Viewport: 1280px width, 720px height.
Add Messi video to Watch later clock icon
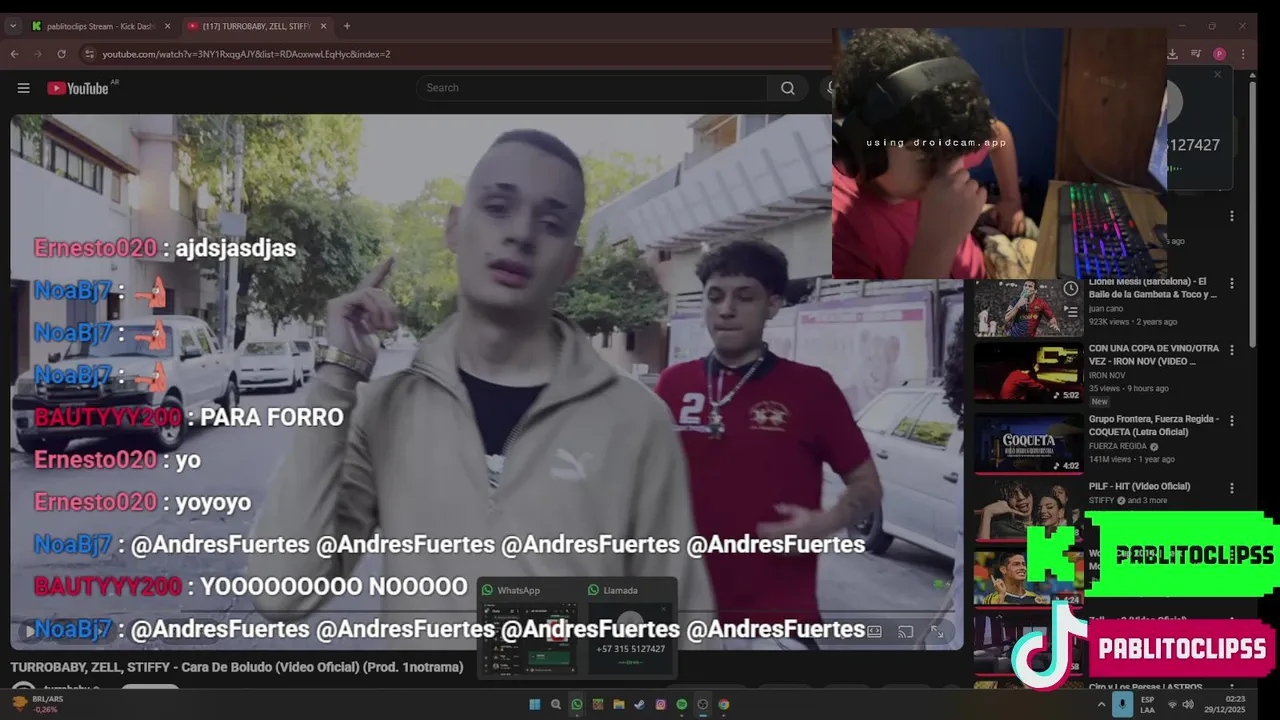pyautogui.click(x=1070, y=289)
